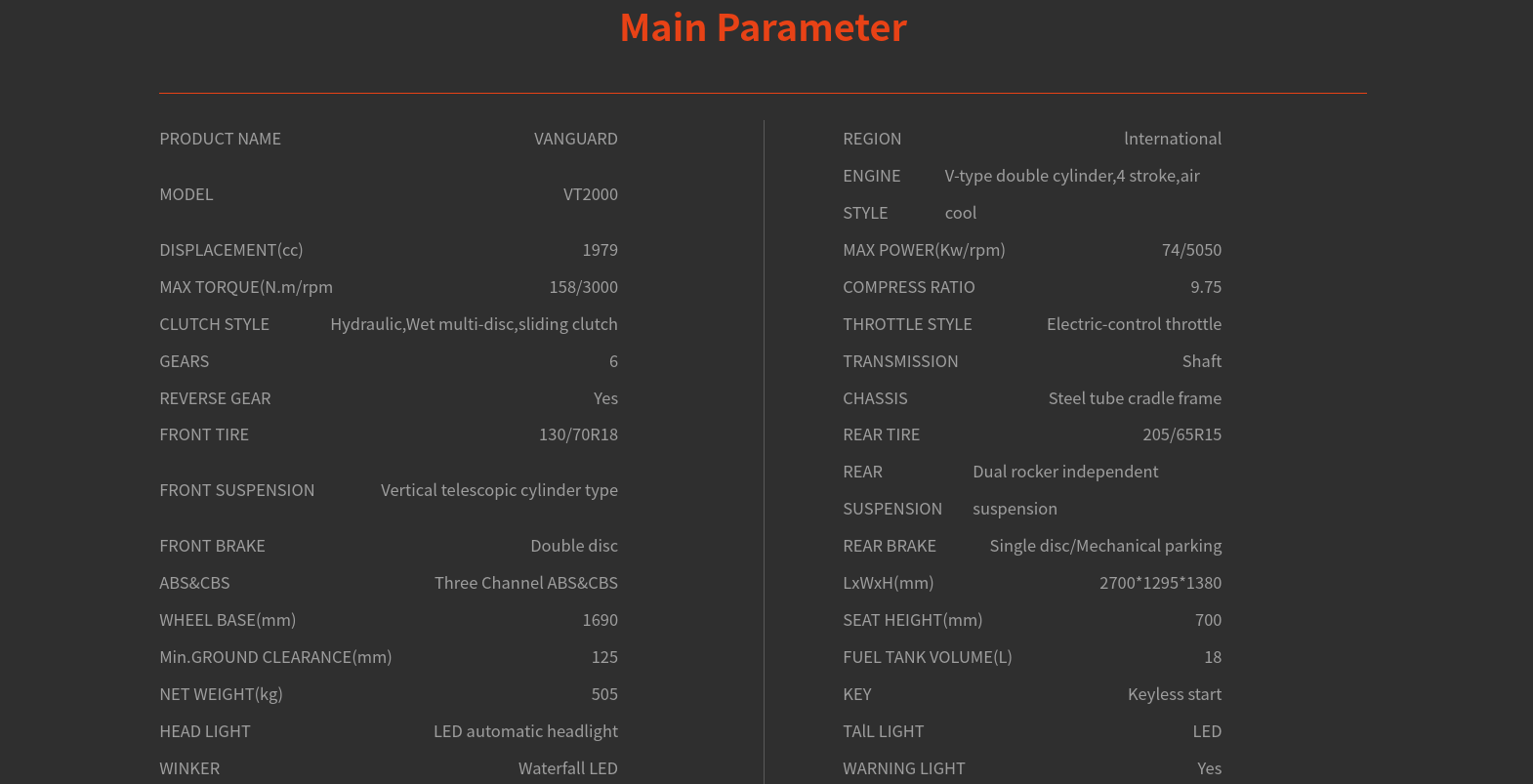The image size is (1533, 784).
Task: Select the VANGUARD product name value
Action: [575, 139]
